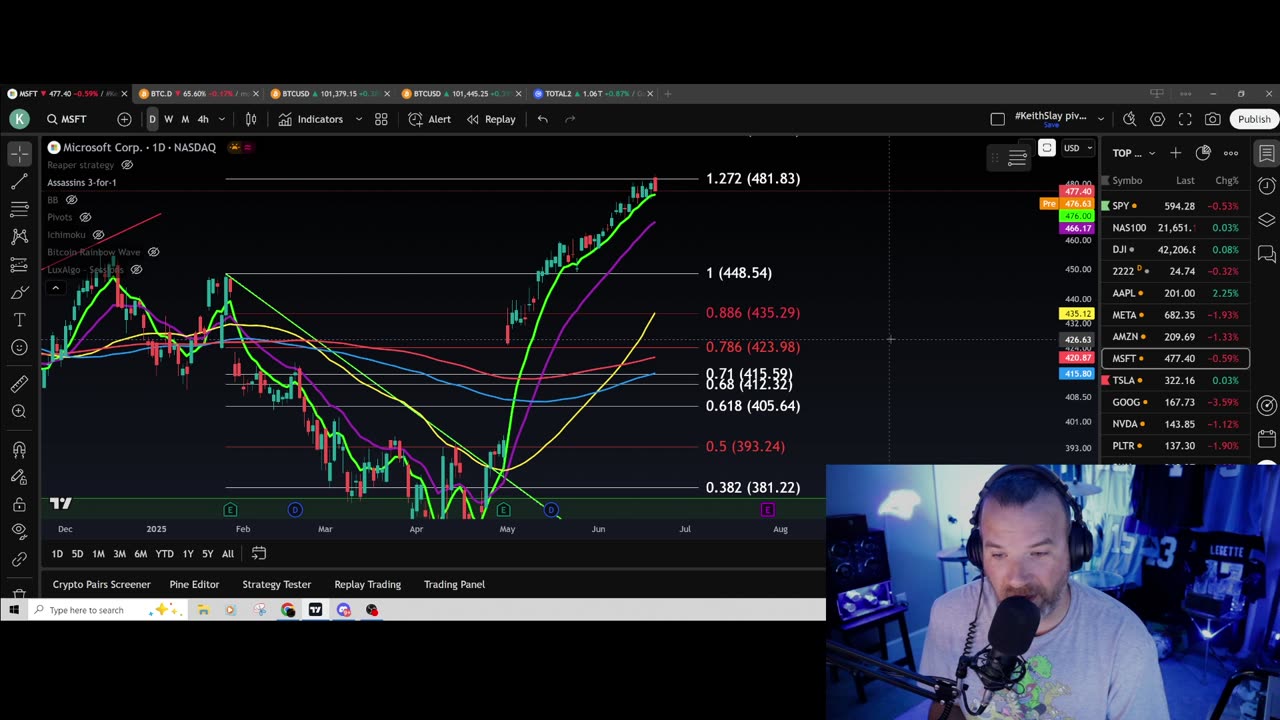
Task: Select the text annotation tool
Action: 19,320
